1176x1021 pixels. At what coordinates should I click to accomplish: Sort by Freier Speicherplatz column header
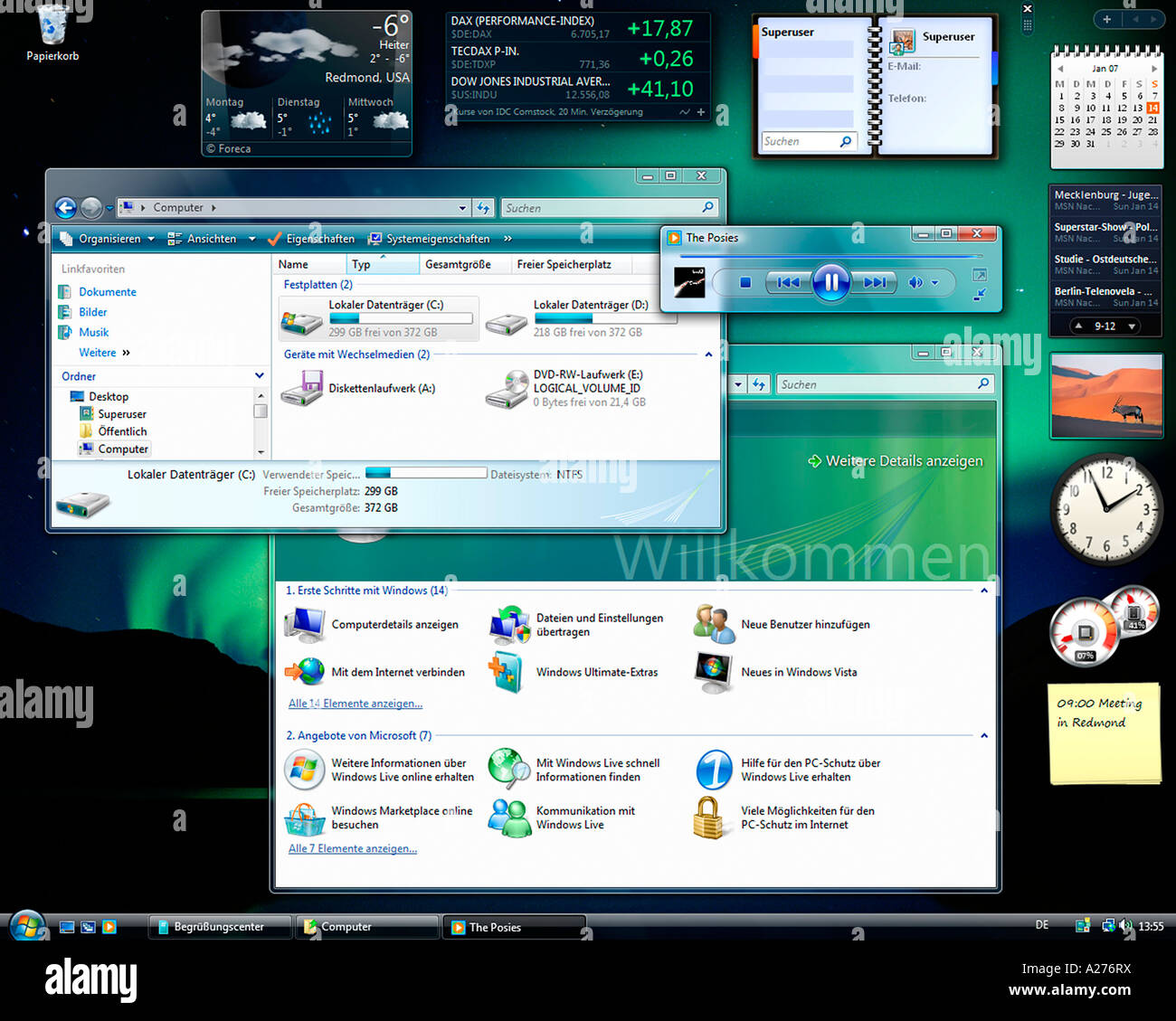click(570, 264)
